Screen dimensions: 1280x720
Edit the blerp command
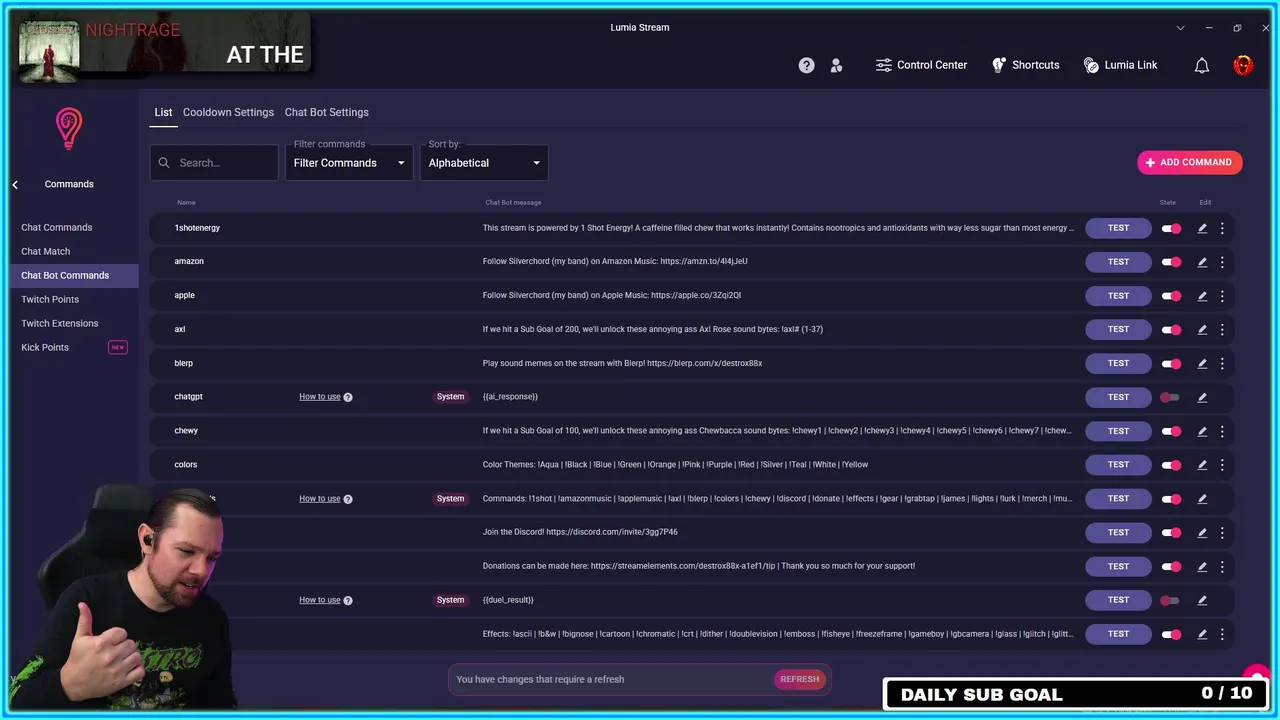pyautogui.click(x=1202, y=363)
